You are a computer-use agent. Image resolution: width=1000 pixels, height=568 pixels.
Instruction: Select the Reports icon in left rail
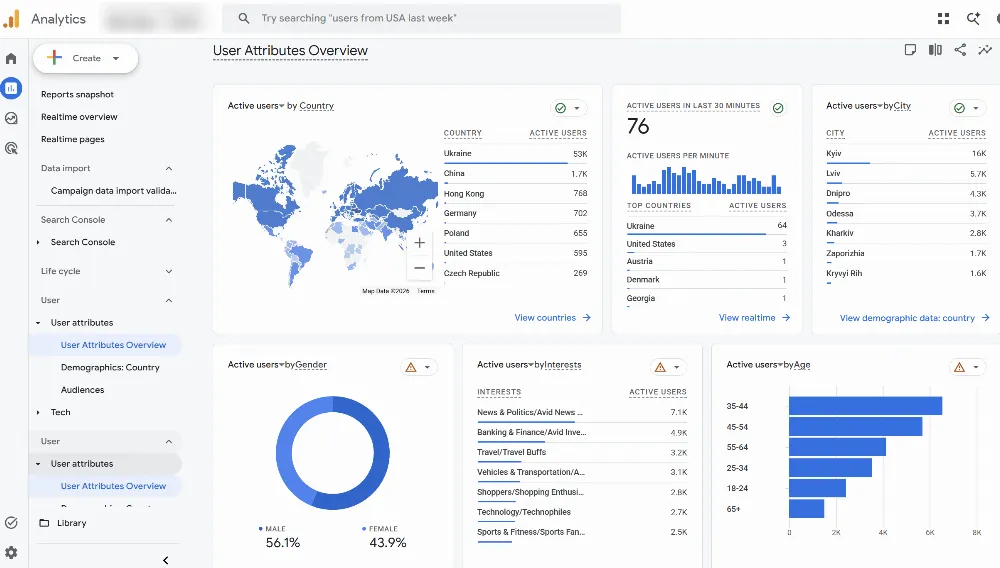(11, 89)
